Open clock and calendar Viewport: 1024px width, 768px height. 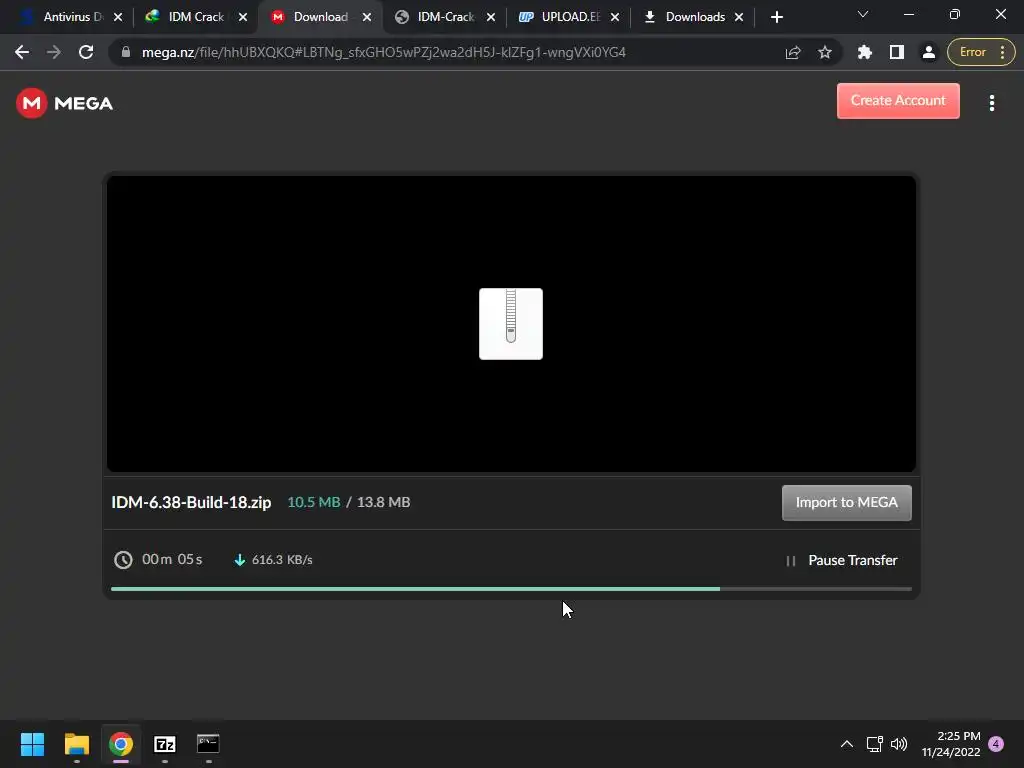pyautogui.click(x=951, y=744)
